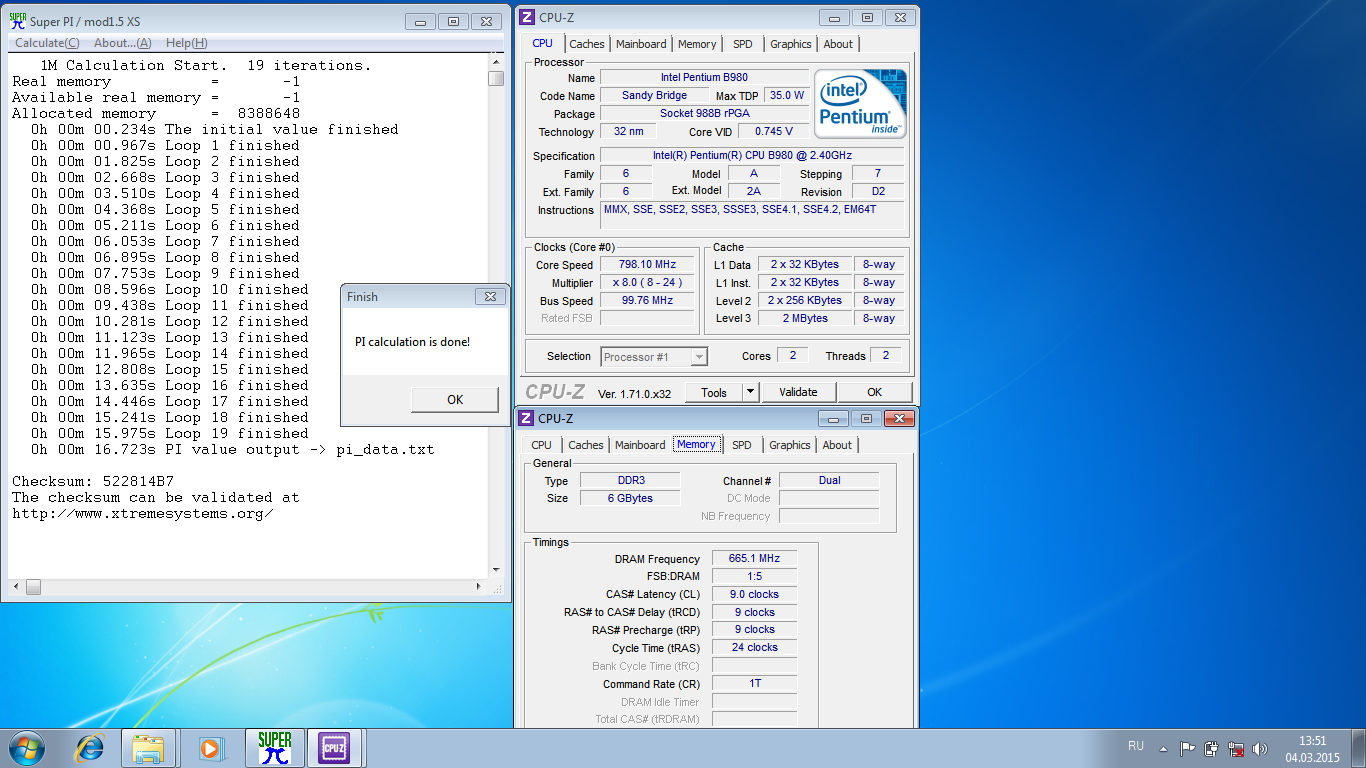Open Caches tab in lower CPU-Z window

[x=586, y=445]
